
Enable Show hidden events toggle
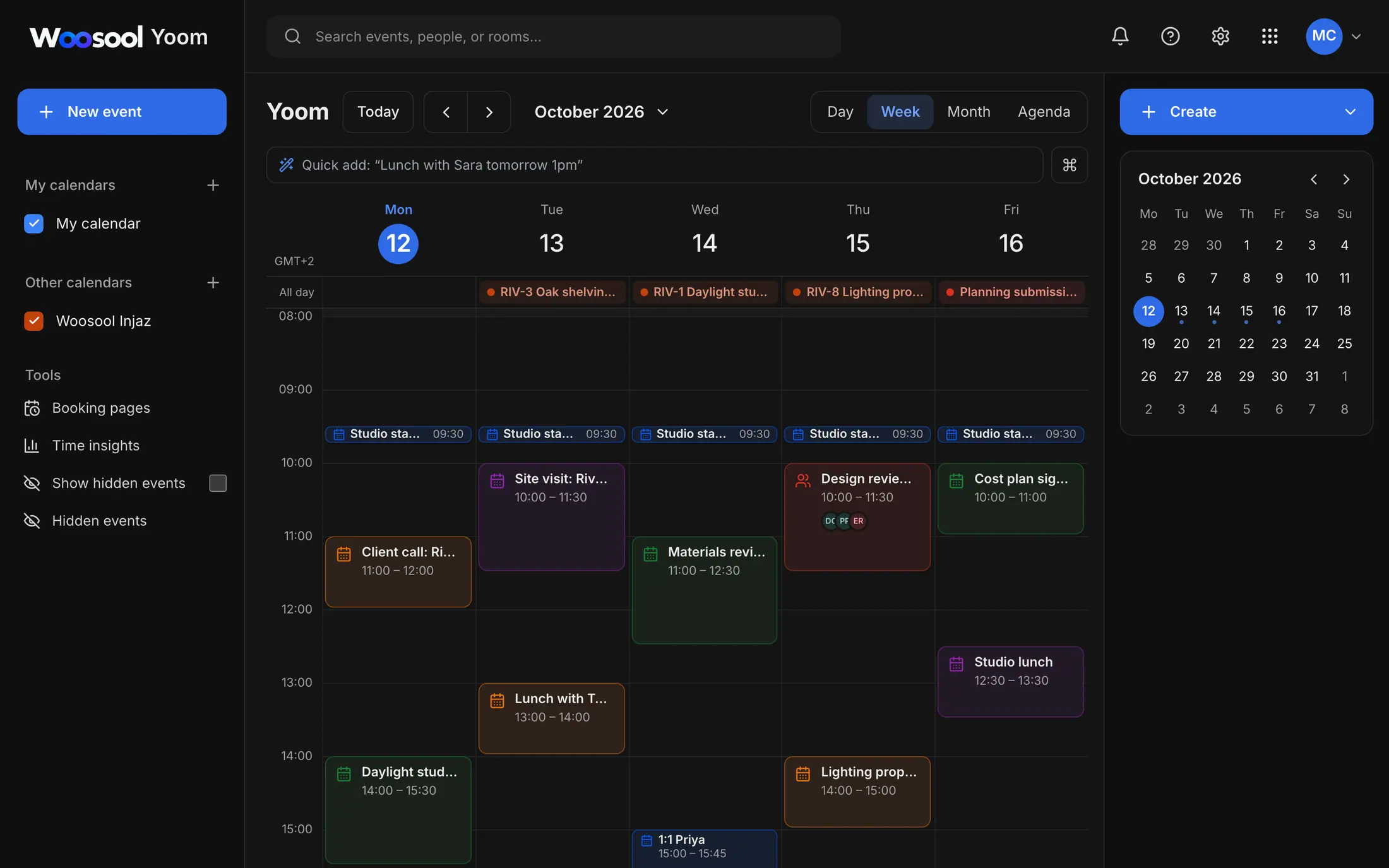(x=218, y=483)
